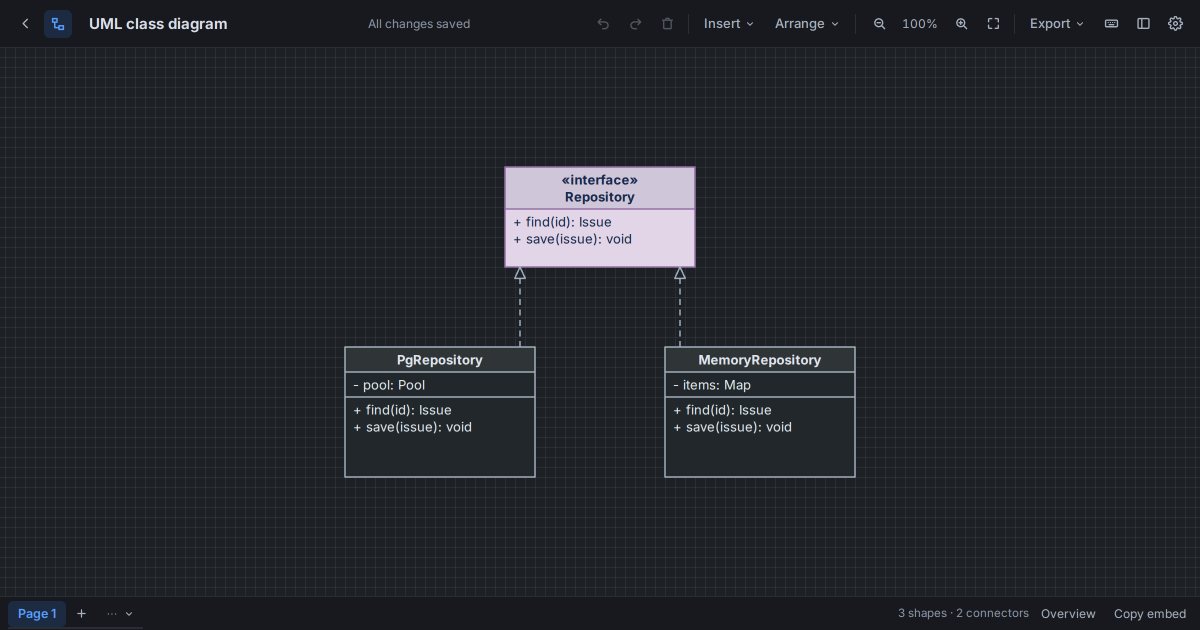Click the 100% zoom level

[920, 24]
